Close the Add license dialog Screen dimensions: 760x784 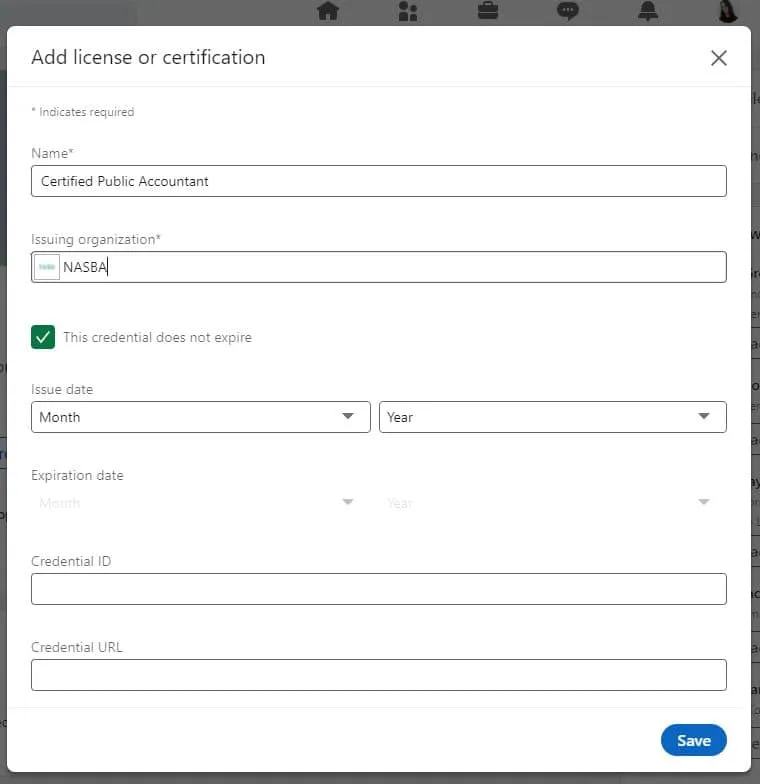pos(719,58)
